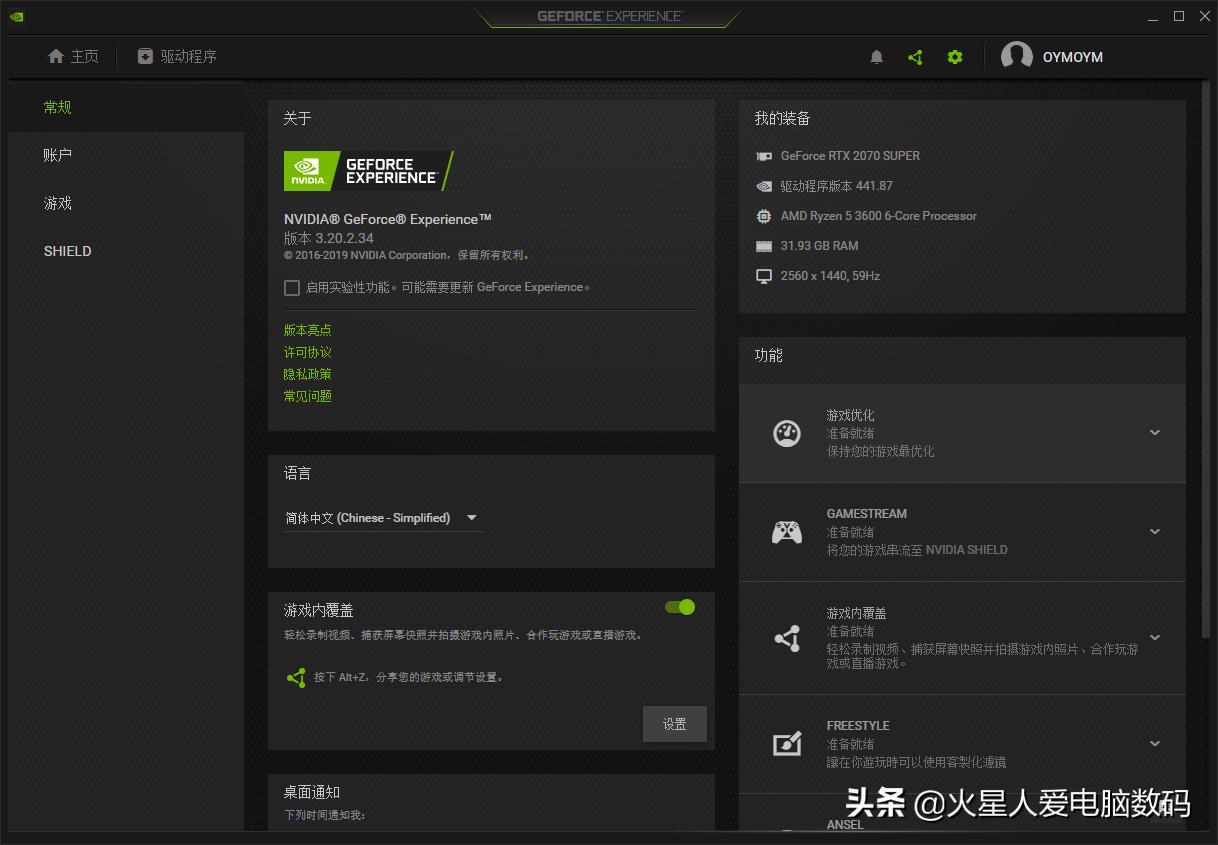
Task: Select the 游戏优化 gamepad icon
Action: pos(787,433)
